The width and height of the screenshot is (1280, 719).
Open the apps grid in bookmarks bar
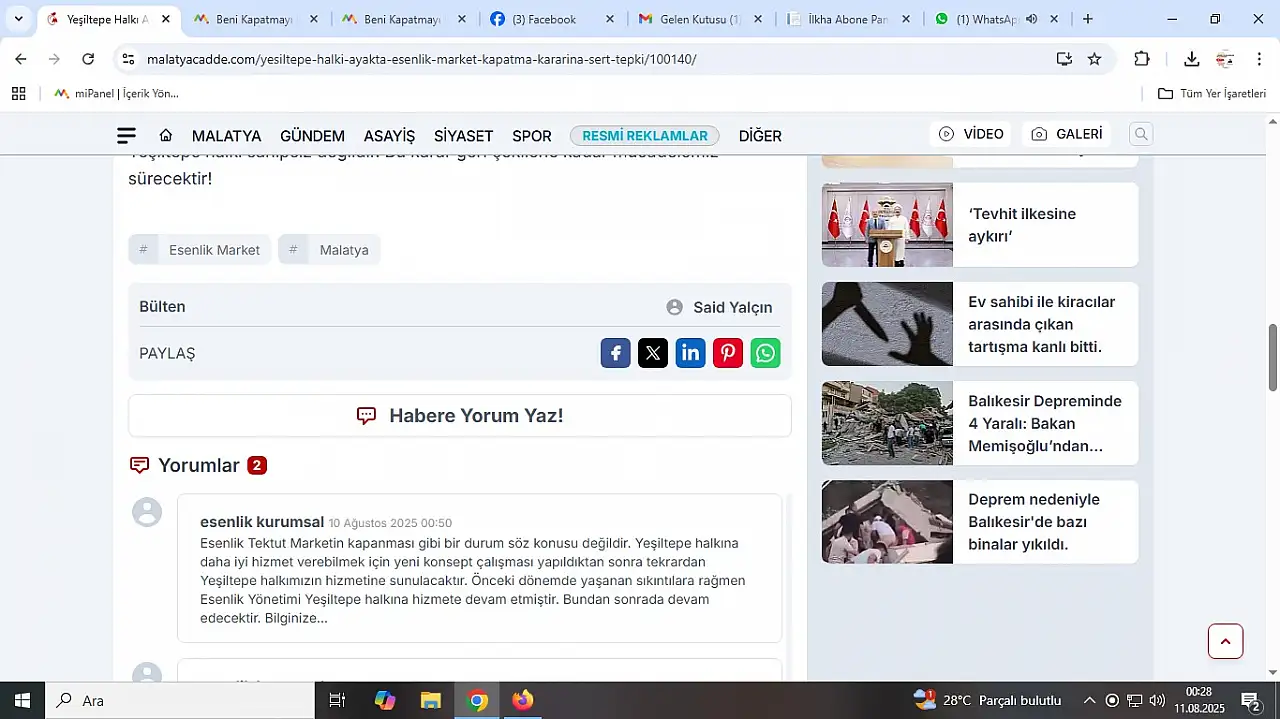pos(19,94)
